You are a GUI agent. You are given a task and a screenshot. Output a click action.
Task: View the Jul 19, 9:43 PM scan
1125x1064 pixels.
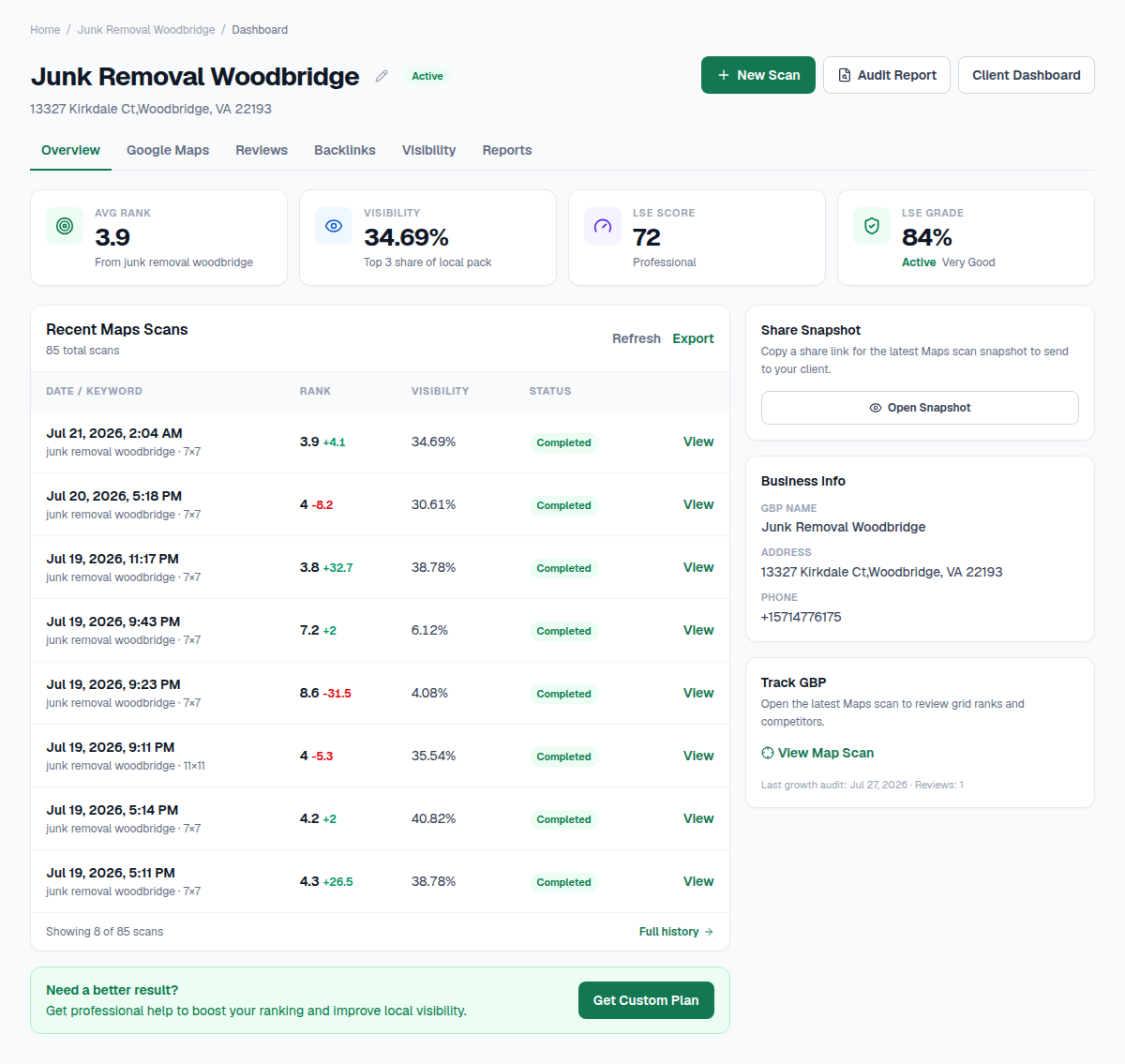(x=698, y=630)
